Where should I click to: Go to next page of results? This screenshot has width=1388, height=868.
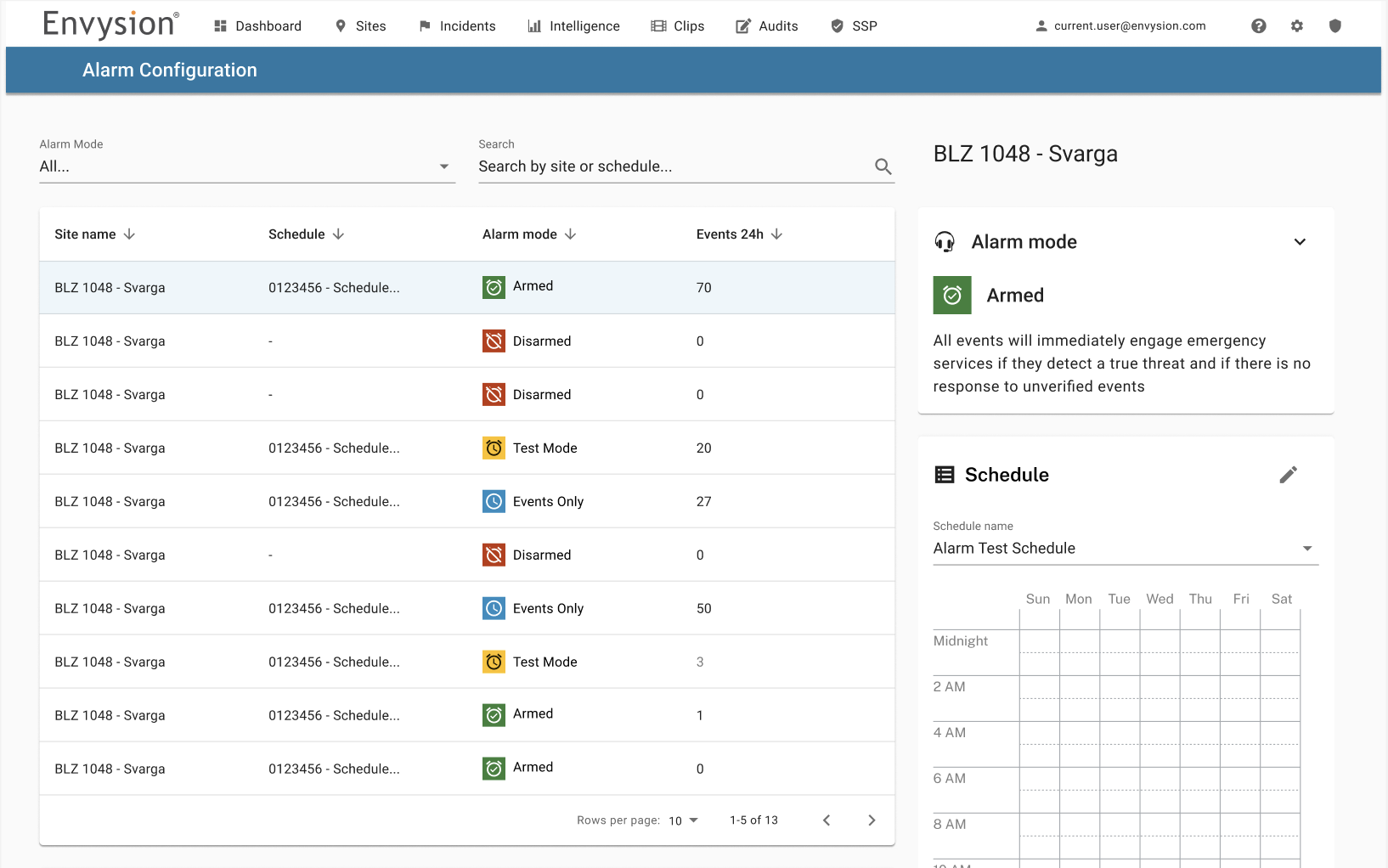coord(872,820)
